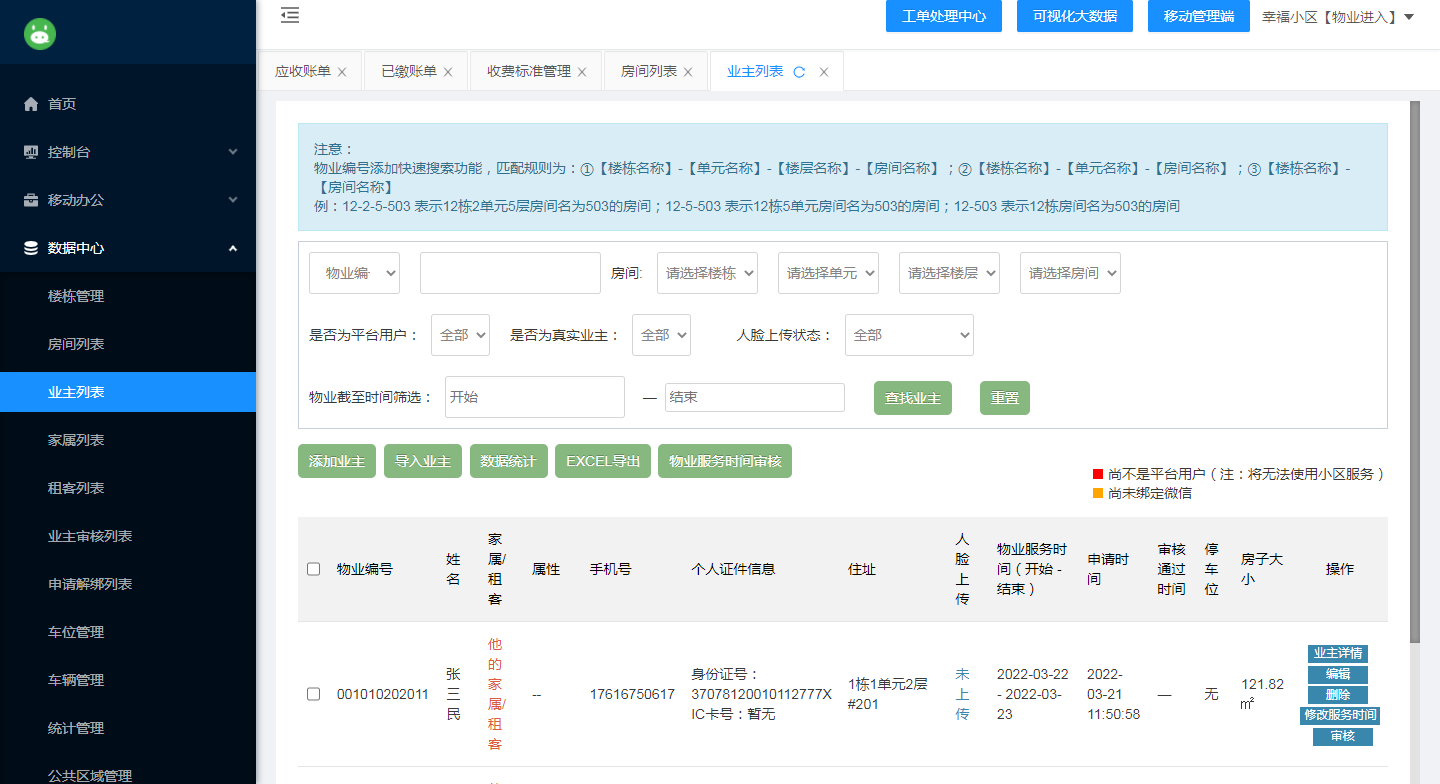Switch to the 房间列表 tab
The width and height of the screenshot is (1440, 784).
click(x=649, y=72)
